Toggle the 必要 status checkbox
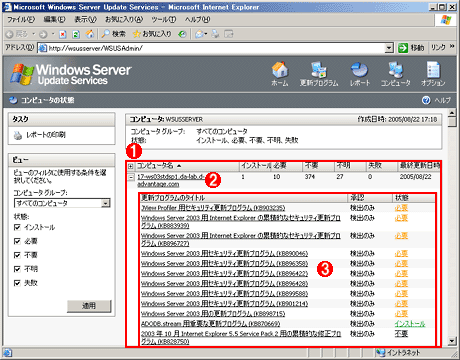Screen dimensions: 460x360 17,241
